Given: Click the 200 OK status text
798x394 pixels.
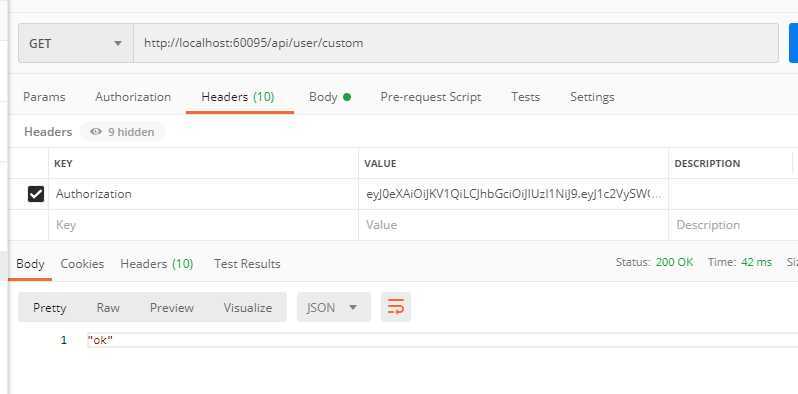Looking at the screenshot, I should [674, 263].
